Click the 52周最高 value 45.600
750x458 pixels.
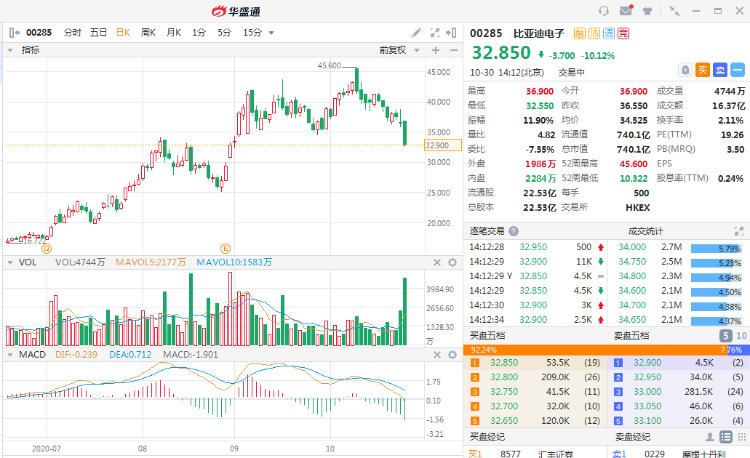tap(633, 164)
